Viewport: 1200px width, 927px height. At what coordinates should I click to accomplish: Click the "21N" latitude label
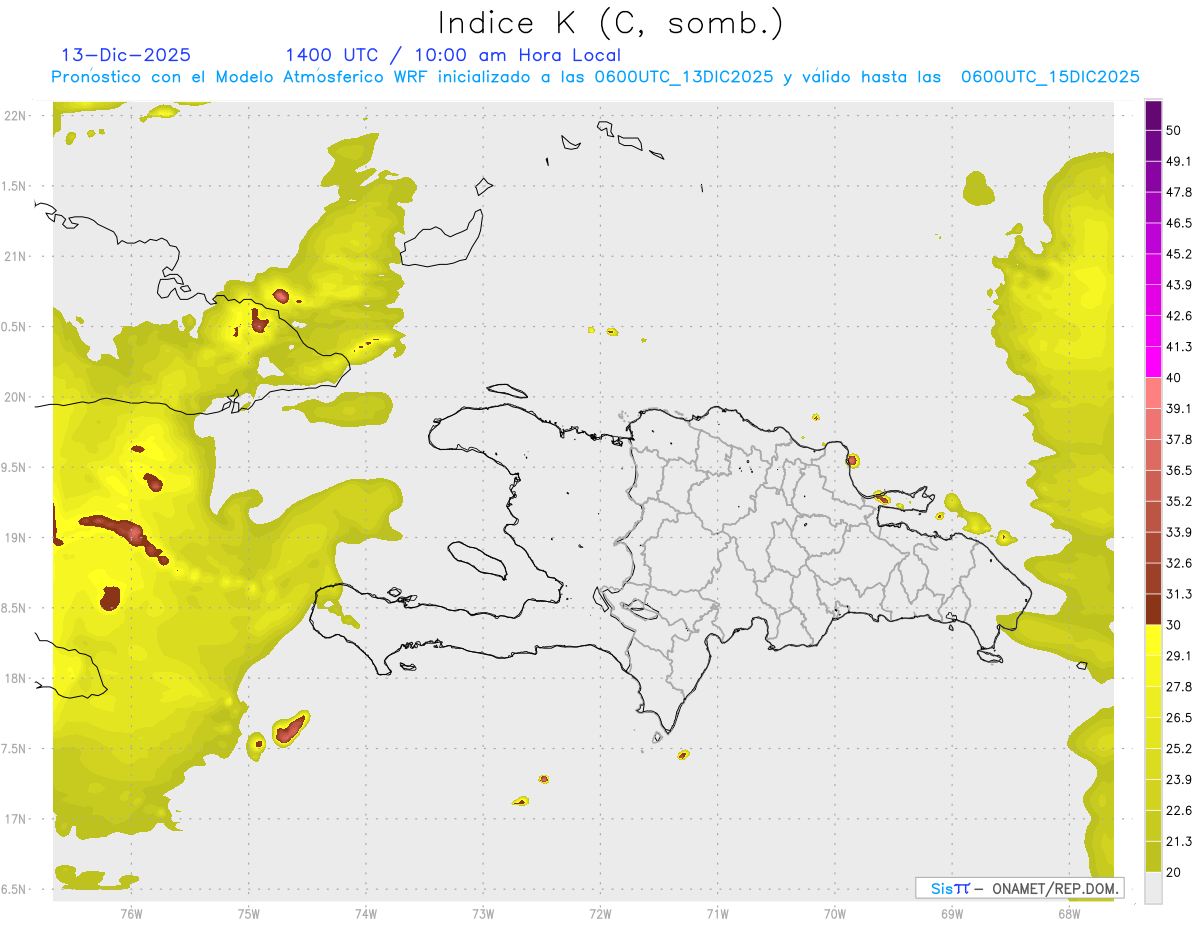(17, 256)
